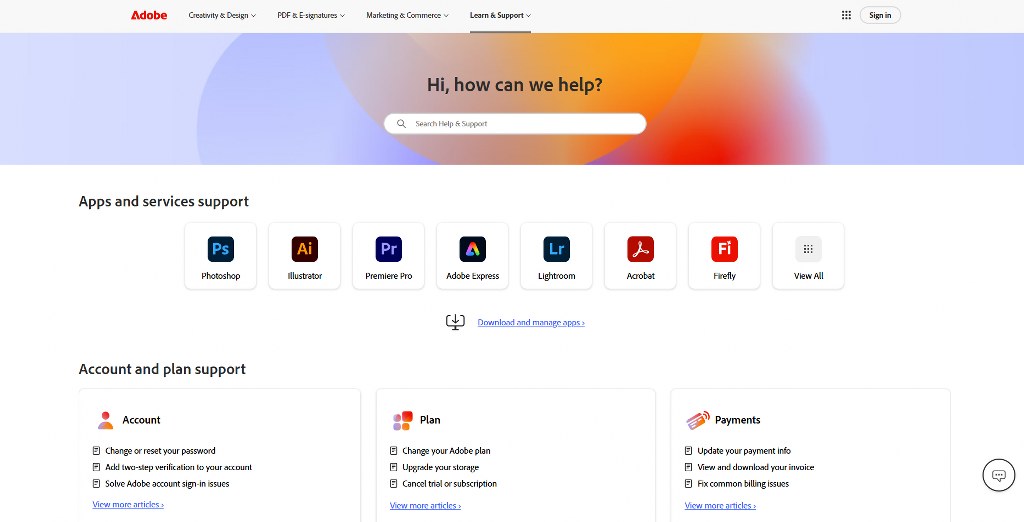The image size is (1024, 522).
Task: Open Illustrator support icon
Action: (305, 249)
